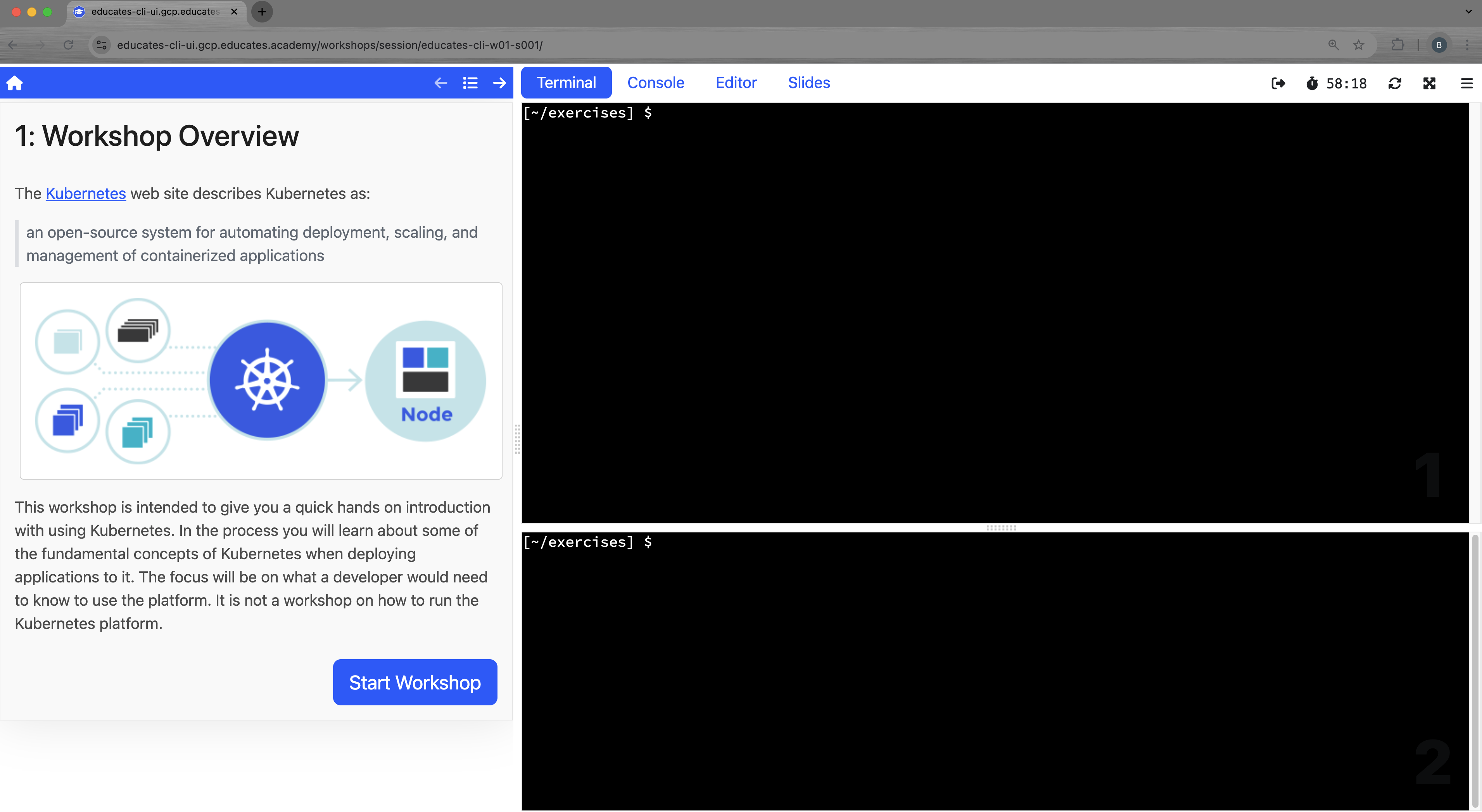Click the stopwatch countdown timer icon
1482x812 pixels.
click(x=1312, y=84)
